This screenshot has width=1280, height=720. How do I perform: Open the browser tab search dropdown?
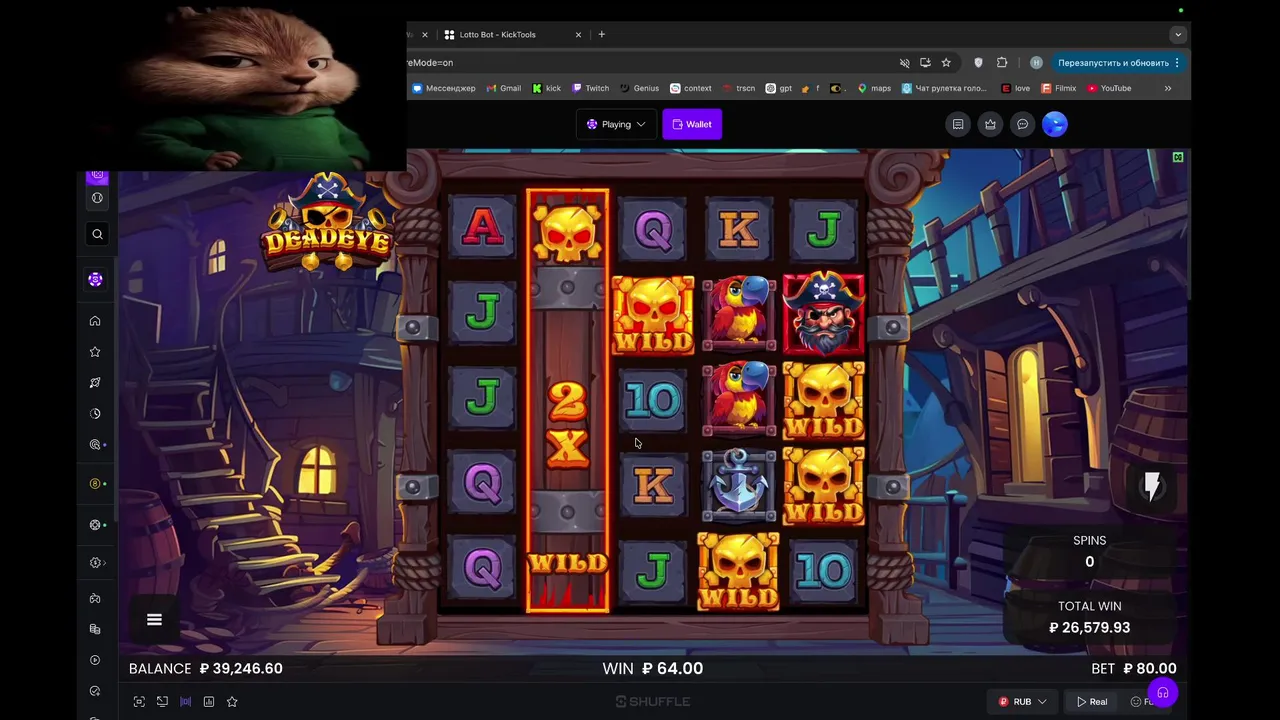1178,35
